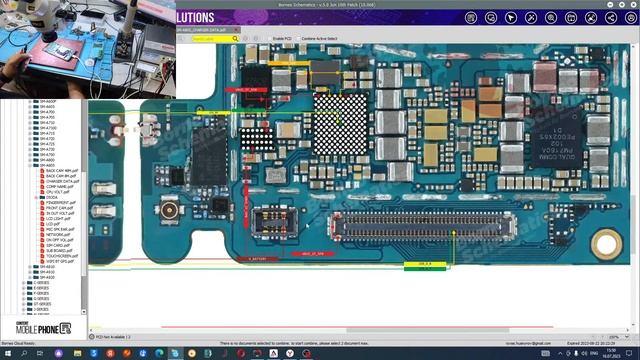Toggle the Enable PCI checkbox
The width and height of the screenshot is (640, 360).
270,38
